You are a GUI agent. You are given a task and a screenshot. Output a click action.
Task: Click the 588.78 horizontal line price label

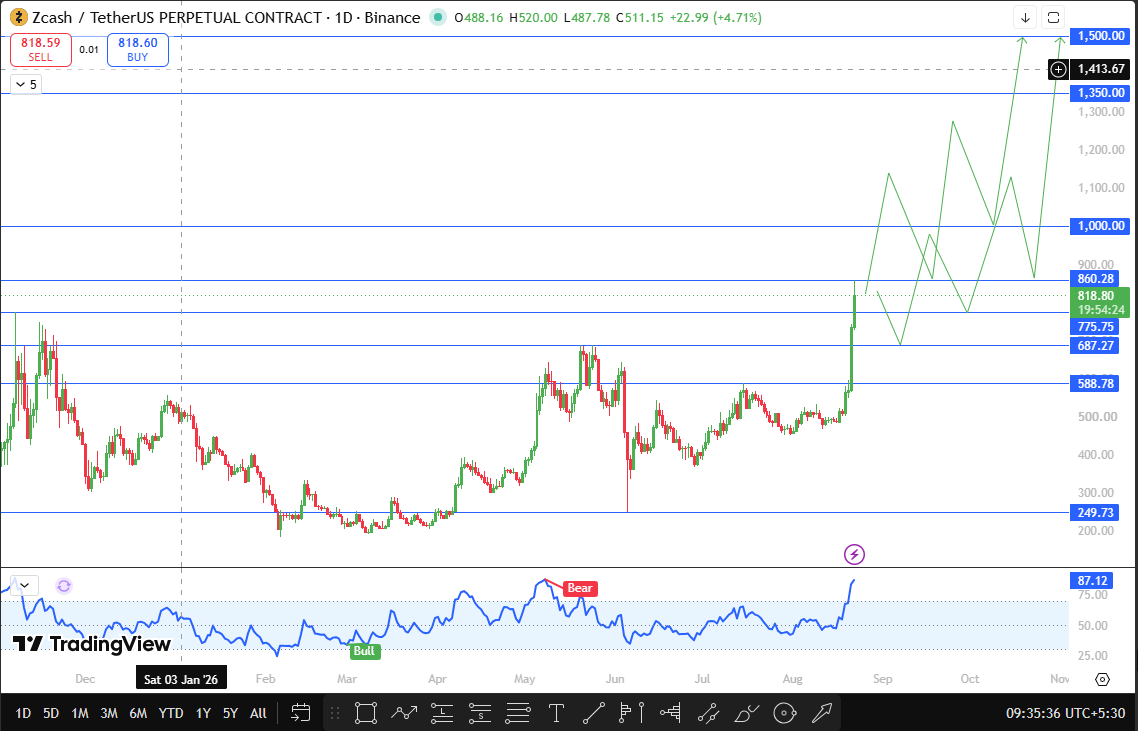tap(1095, 383)
